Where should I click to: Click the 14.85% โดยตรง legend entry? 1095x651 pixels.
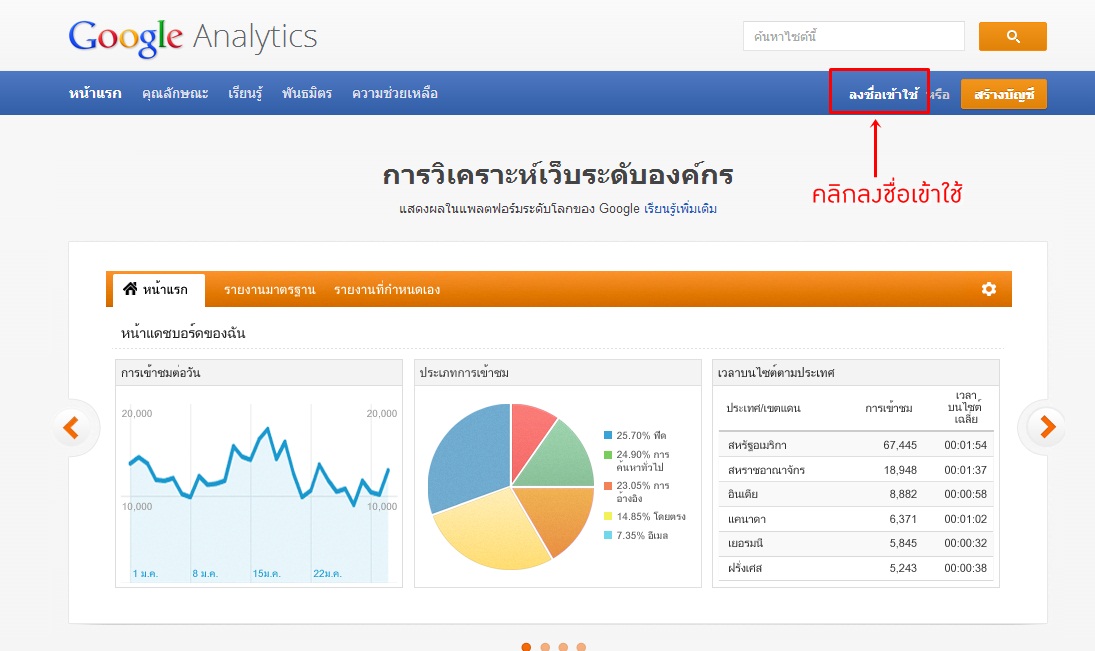645,517
